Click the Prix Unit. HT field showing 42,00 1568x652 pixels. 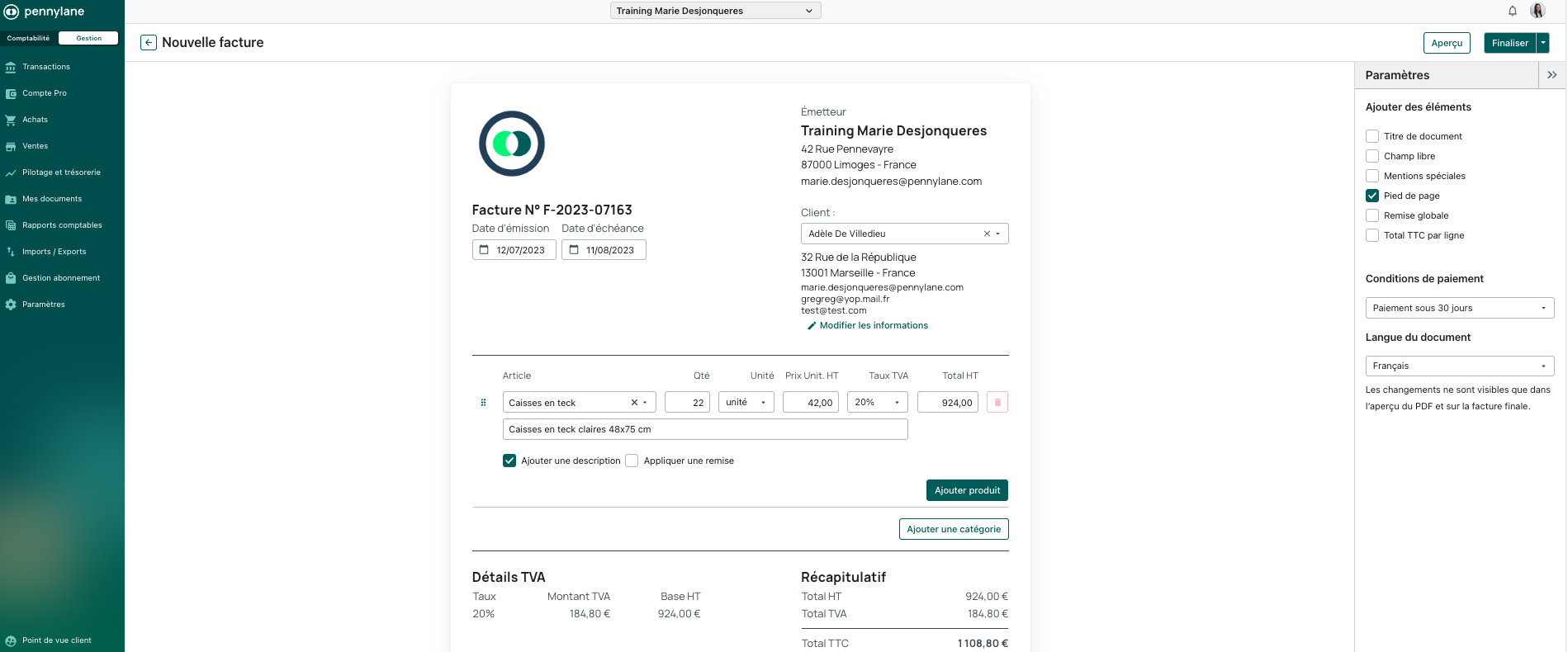click(x=811, y=402)
